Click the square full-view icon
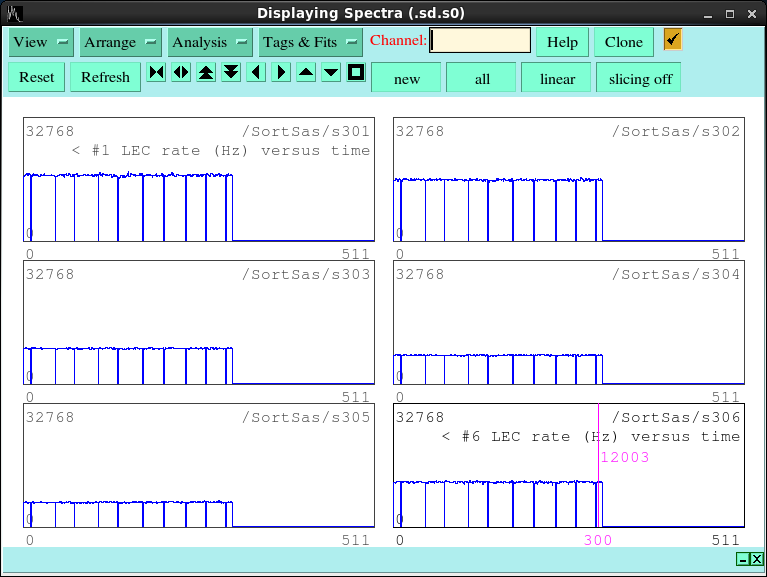The width and height of the screenshot is (767, 577). point(356,73)
